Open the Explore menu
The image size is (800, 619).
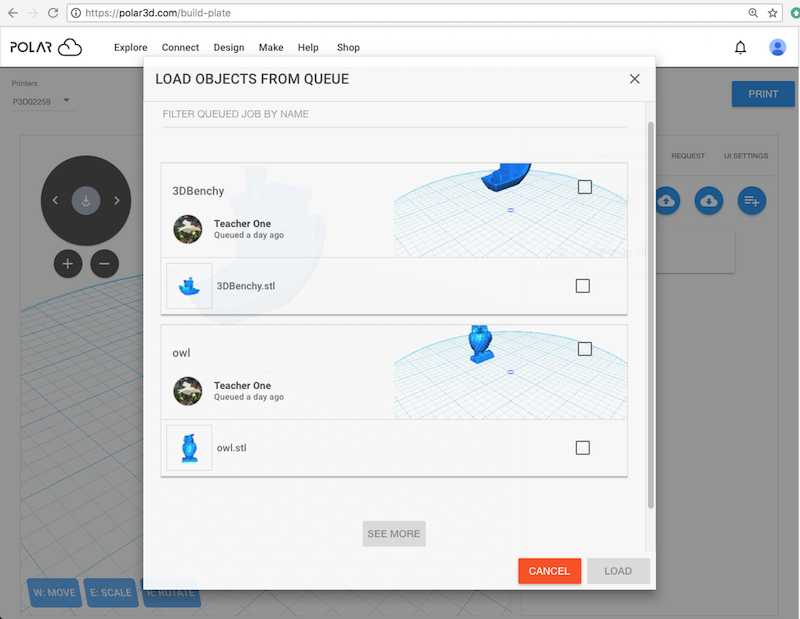point(131,47)
